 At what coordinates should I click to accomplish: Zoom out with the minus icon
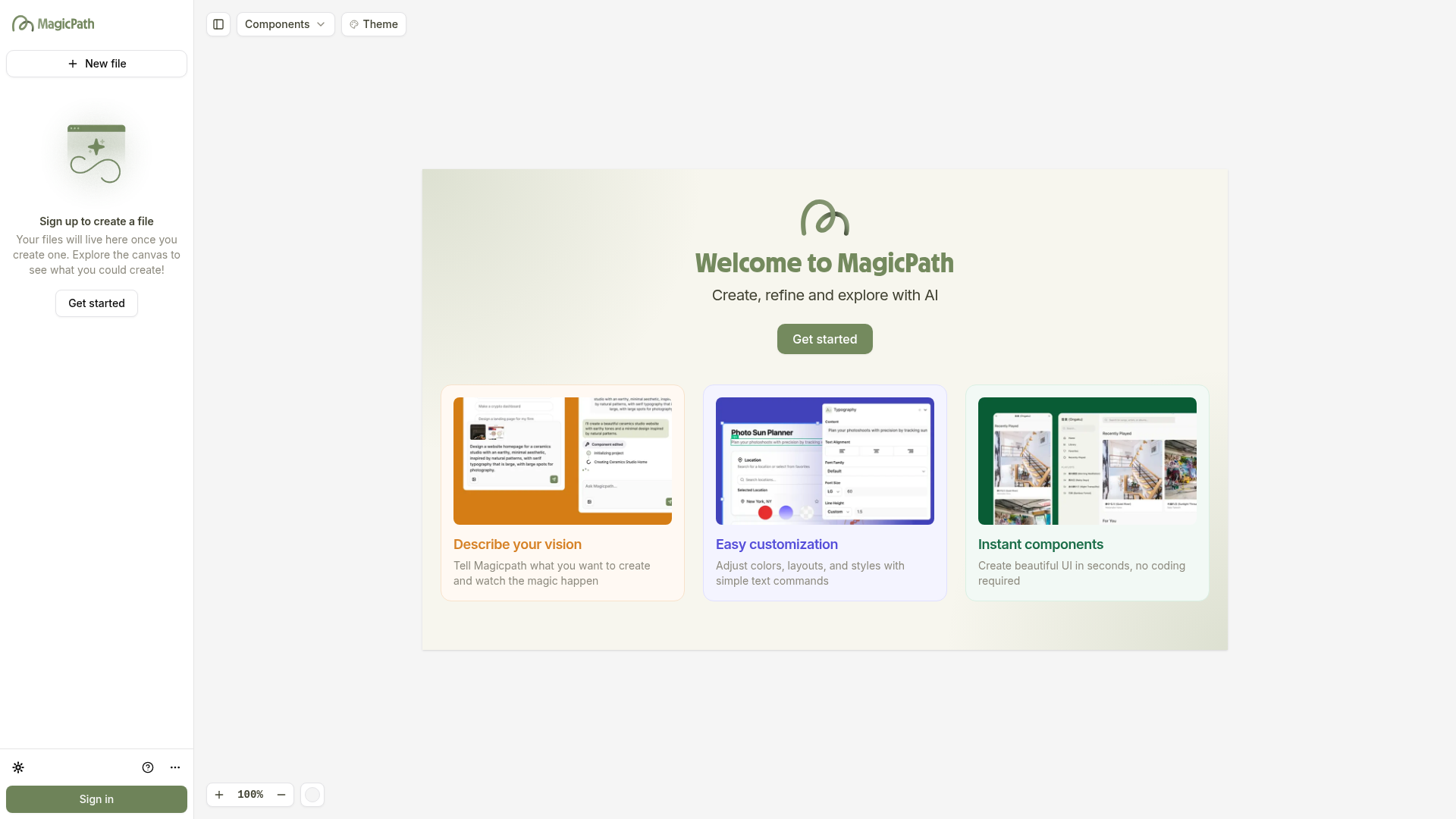[281, 795]
